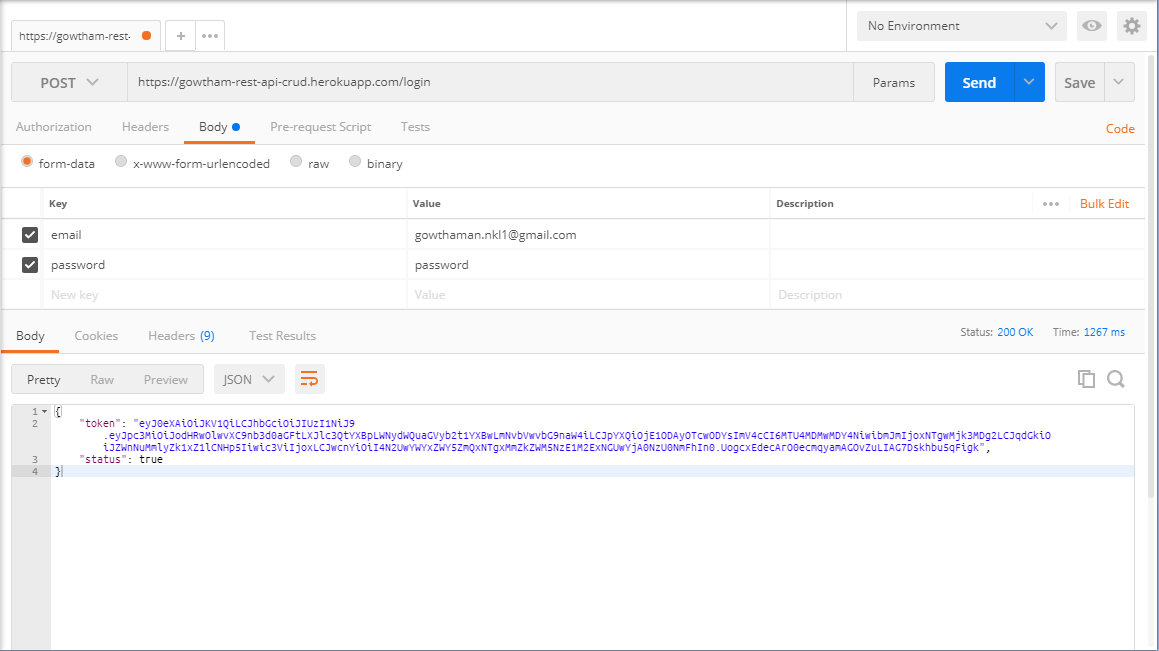Open Save button dropdown arrow
The image size is (1159, 651).
(1118, 82)
